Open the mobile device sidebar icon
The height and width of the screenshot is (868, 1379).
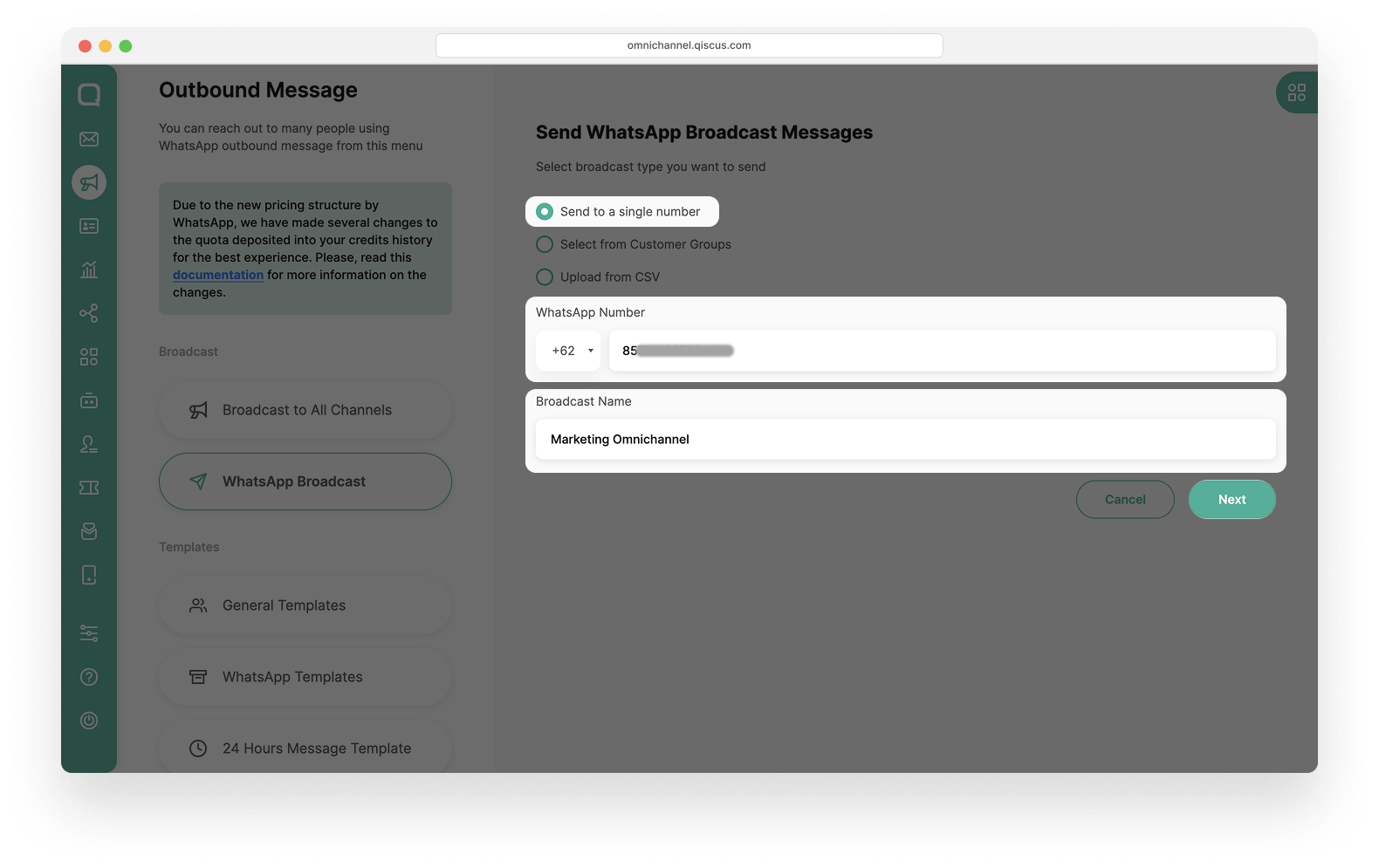[x=89, y=575]
